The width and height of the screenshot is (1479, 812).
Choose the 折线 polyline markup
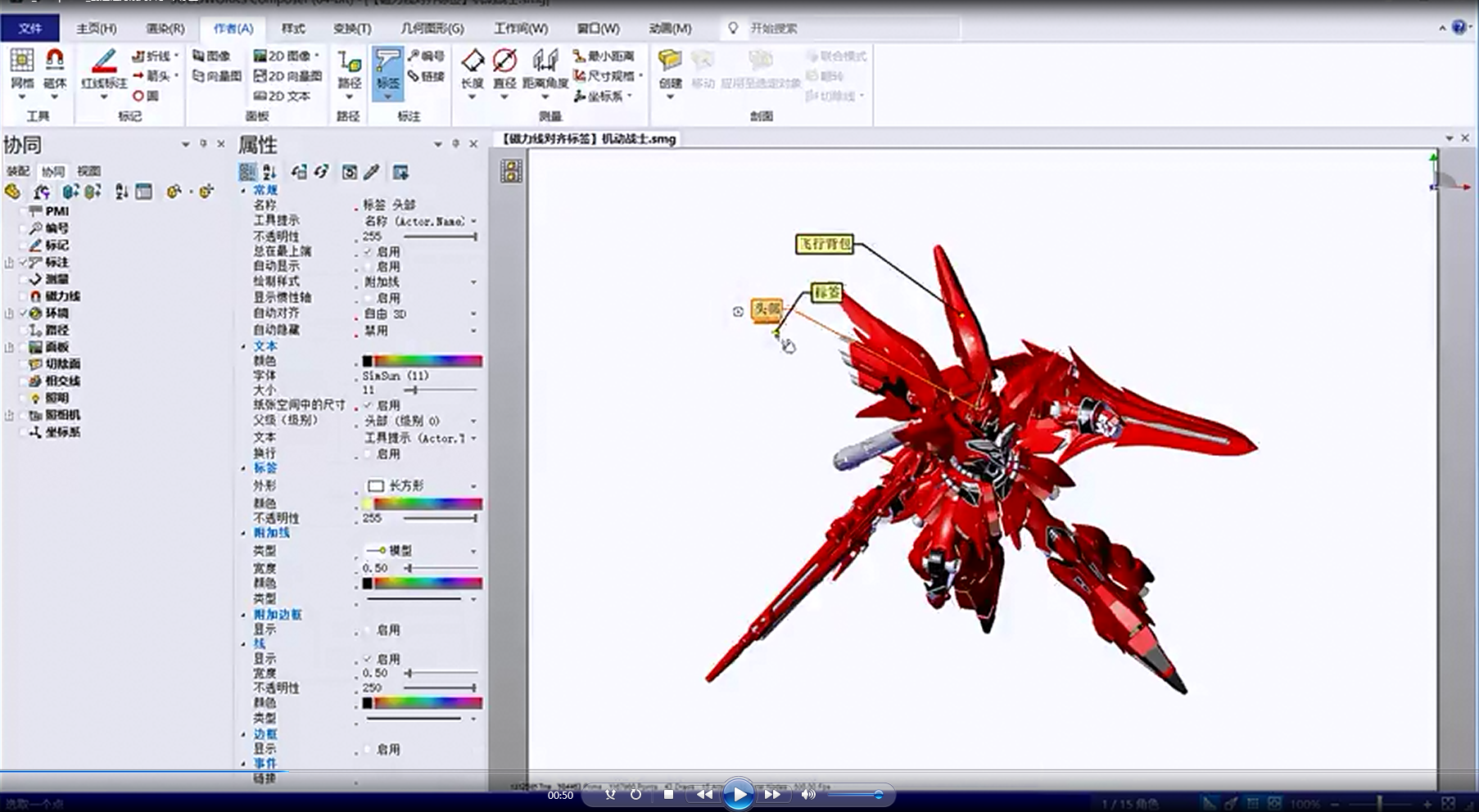[155, 56]
